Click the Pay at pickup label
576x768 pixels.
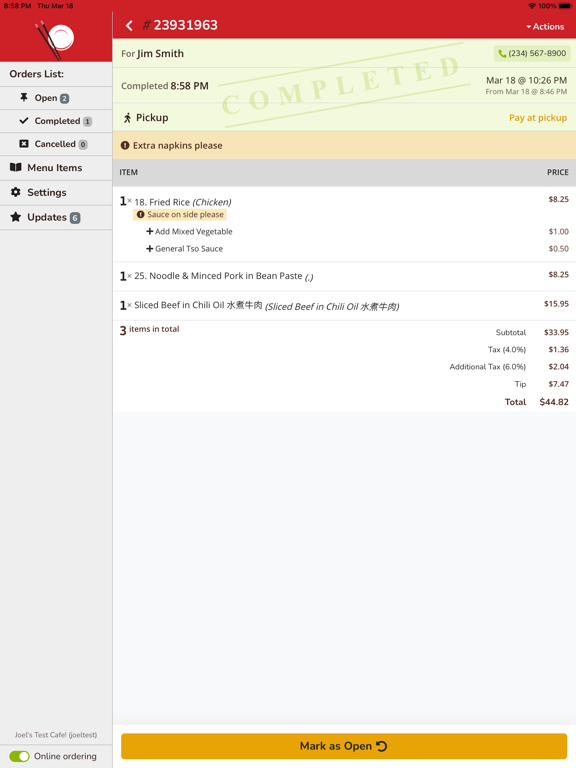click(x=538, y=118)
